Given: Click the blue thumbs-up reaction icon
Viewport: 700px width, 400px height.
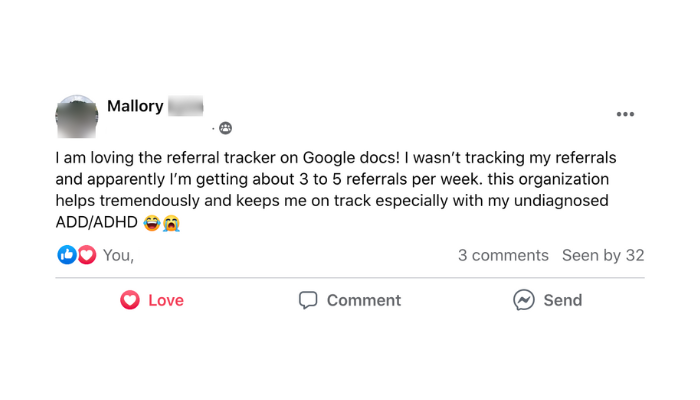Looking at the screenshot, I should [67, 255].
